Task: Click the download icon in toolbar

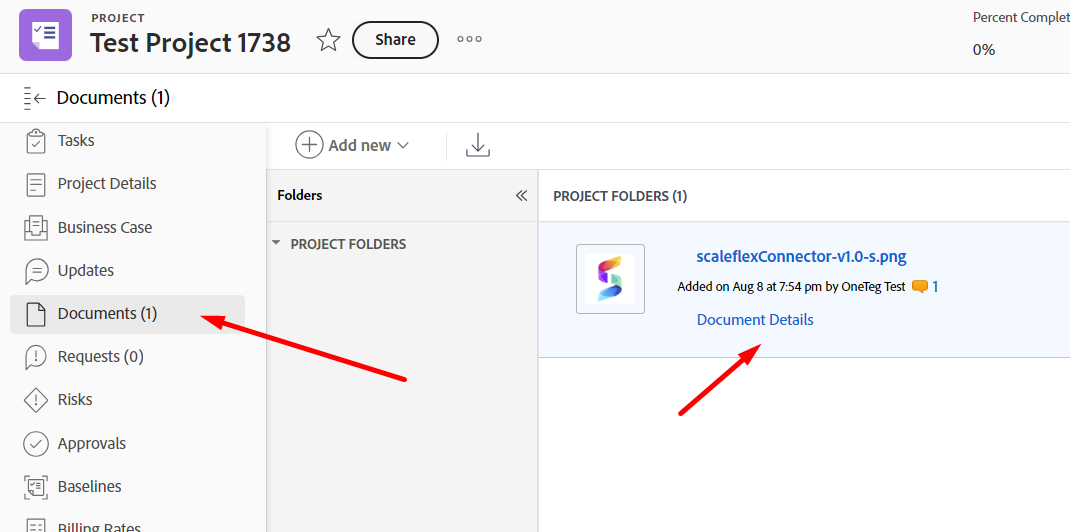Action: point(478,145)
